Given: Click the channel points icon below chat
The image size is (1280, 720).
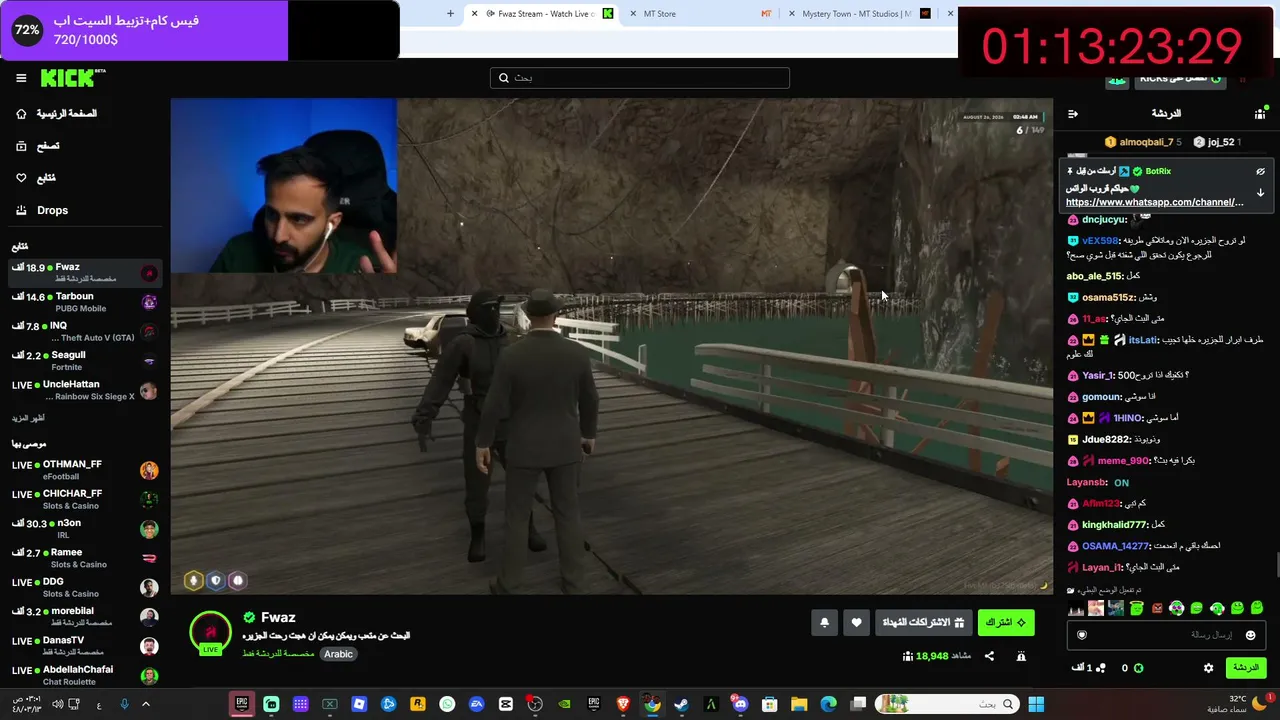Looking at the screenshot, I should click(x=1102, y=668).
